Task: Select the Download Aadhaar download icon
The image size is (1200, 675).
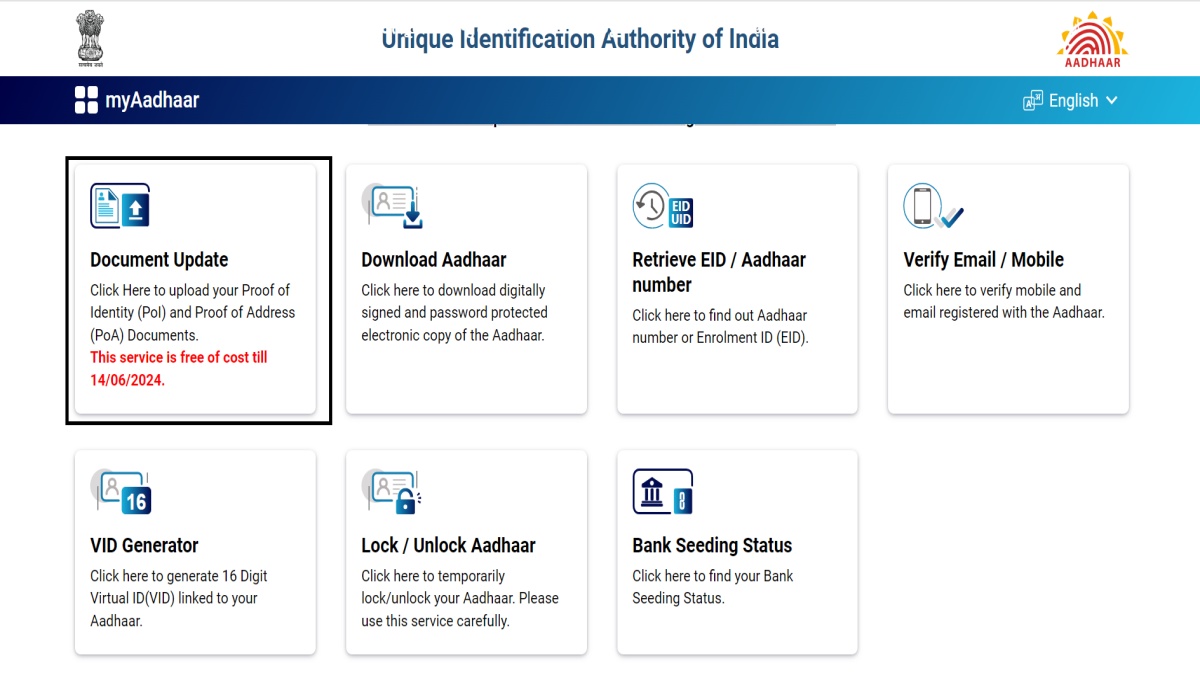Action: [390, 206]
